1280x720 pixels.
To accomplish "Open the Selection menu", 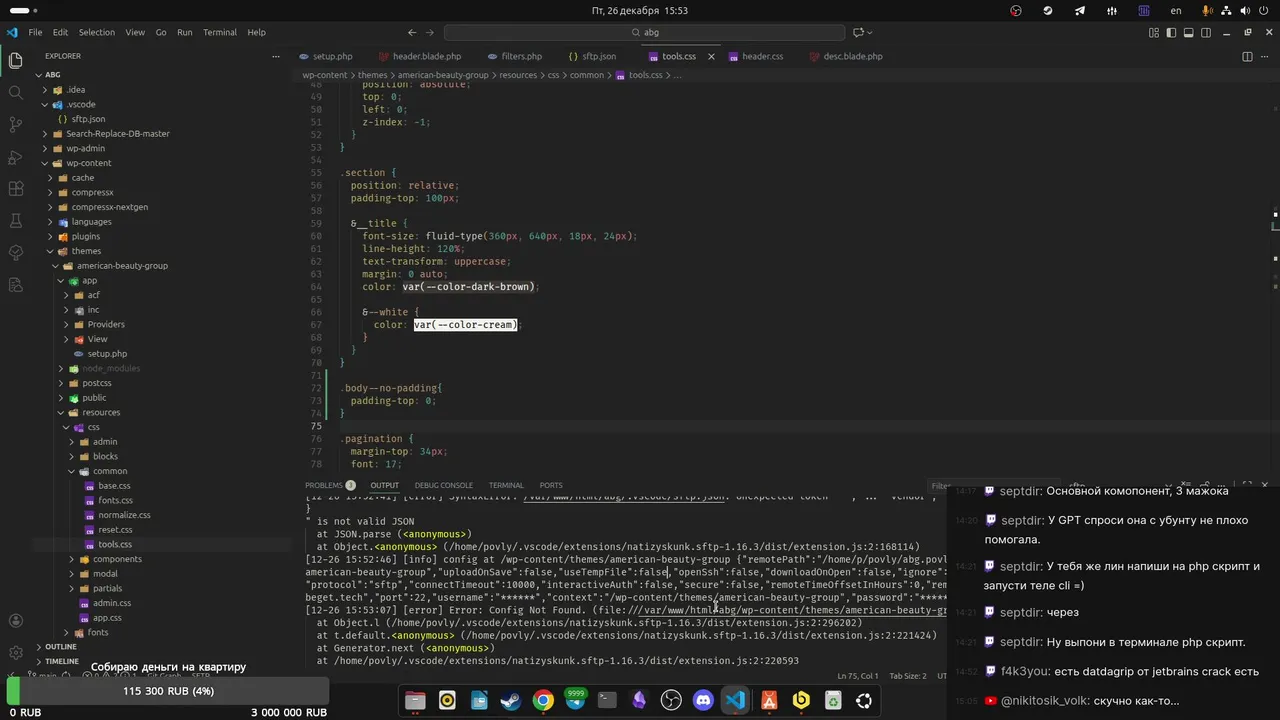I will tap(97, 32).
